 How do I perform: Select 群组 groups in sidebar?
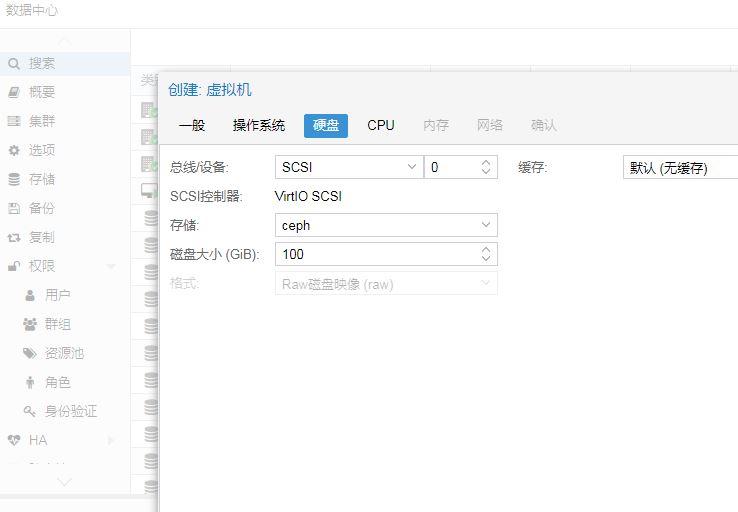(57, 324)
